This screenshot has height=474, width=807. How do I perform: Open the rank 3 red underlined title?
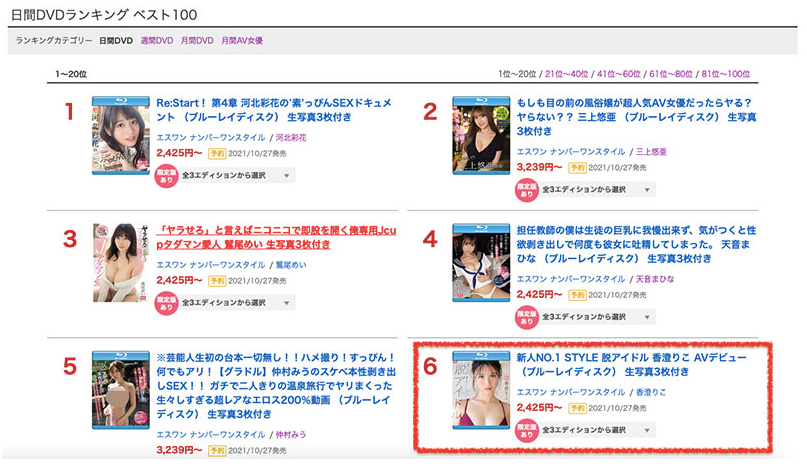coord(276,237)
